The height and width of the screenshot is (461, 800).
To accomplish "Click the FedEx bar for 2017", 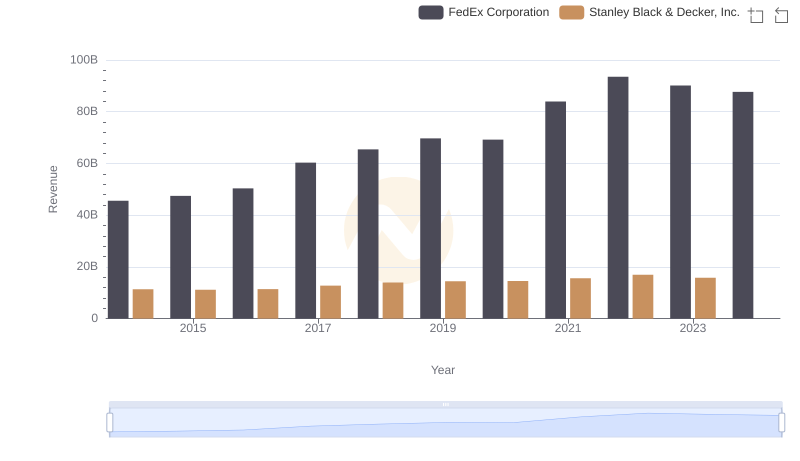I will (306, 241).
